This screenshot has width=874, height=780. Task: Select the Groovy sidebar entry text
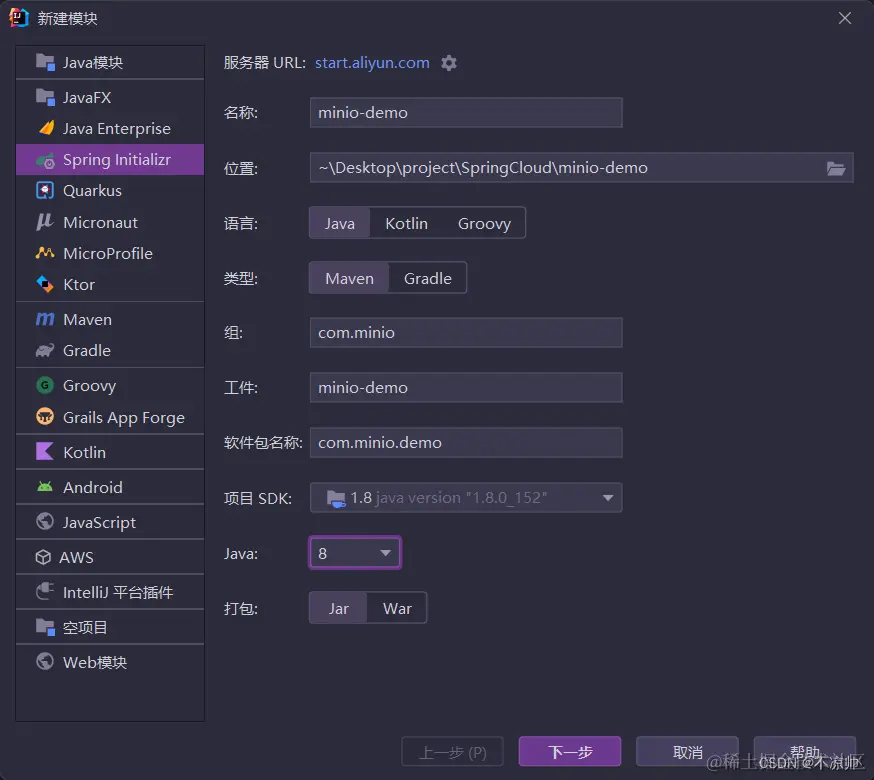pos(89,386)
